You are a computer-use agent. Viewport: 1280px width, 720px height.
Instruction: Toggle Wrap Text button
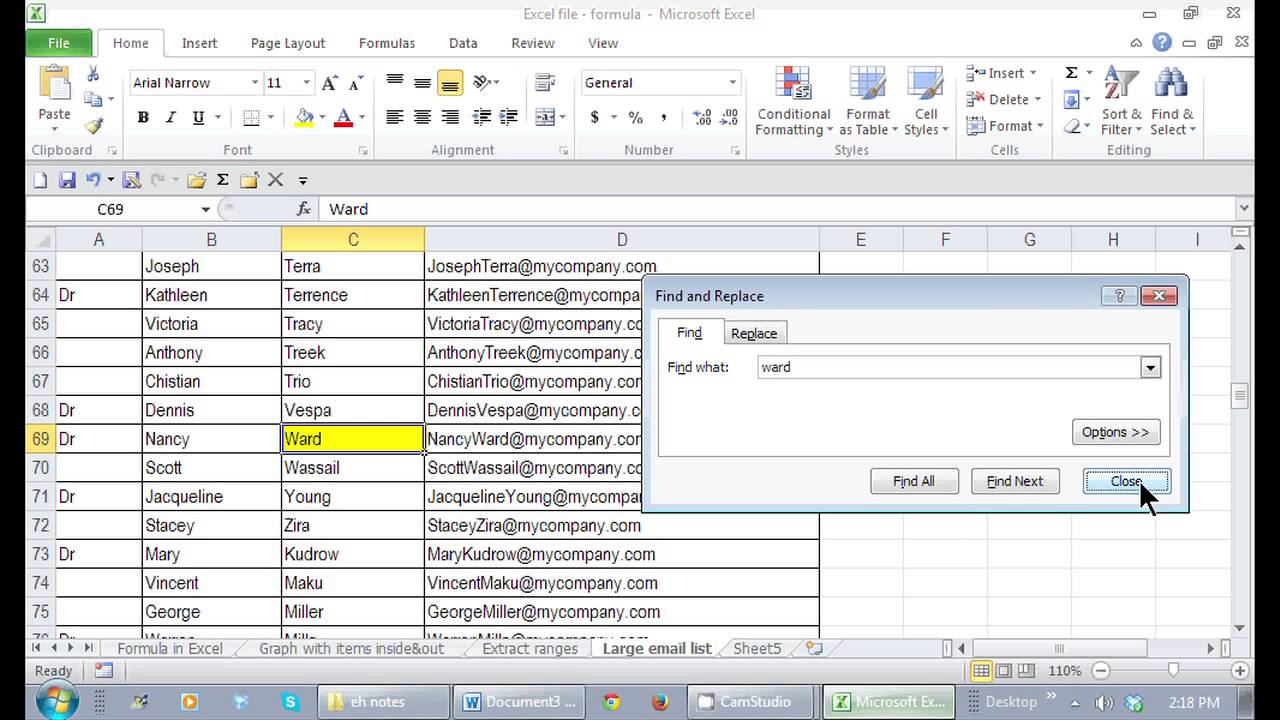pos(545,83)
